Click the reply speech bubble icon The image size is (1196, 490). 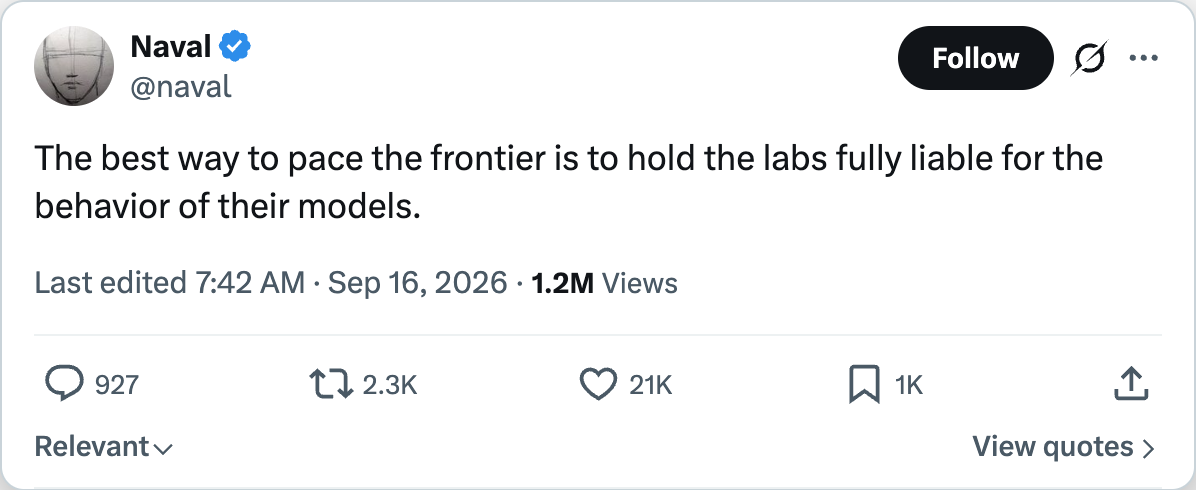65,384
